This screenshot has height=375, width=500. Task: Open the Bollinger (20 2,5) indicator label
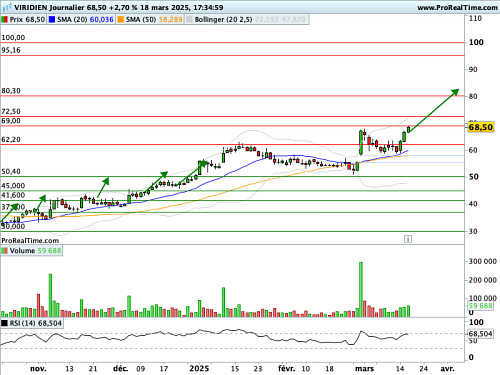click(x=223, y=20)
